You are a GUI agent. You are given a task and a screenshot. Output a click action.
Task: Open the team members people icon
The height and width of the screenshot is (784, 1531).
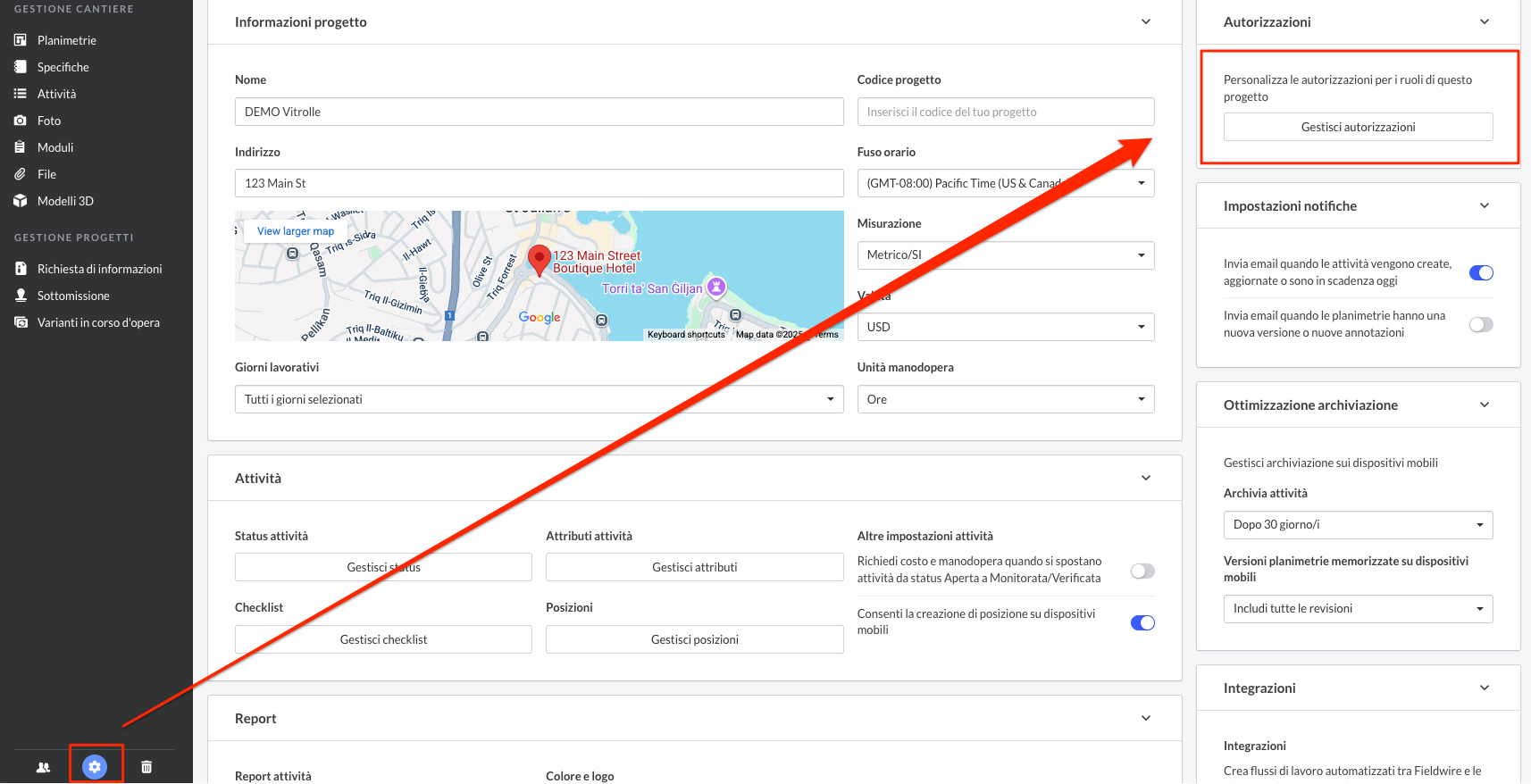(x=43, y=766)
